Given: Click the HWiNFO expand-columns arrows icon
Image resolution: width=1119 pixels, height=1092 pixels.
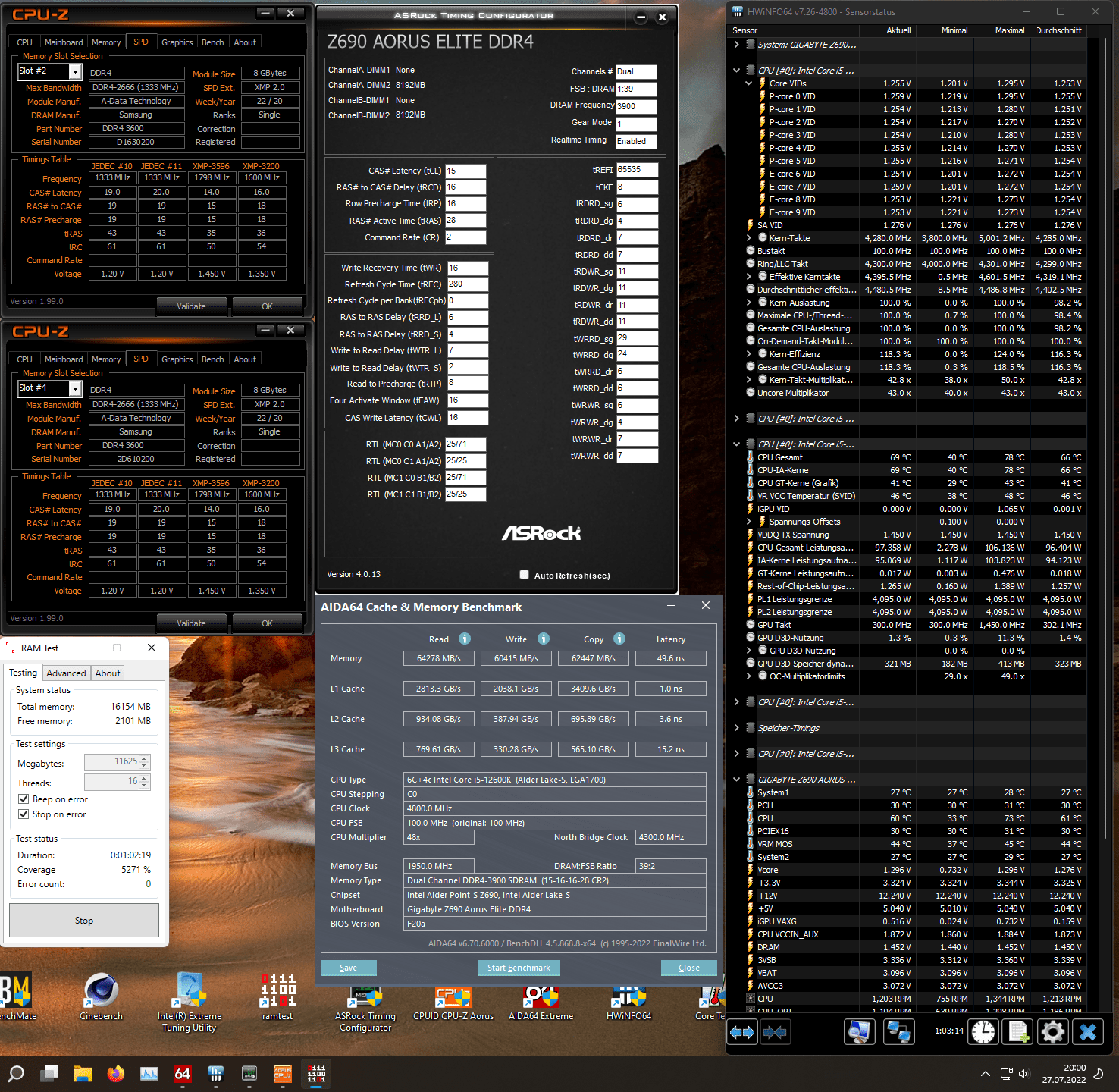Looking at the screenshot, I should [742, 1032].
